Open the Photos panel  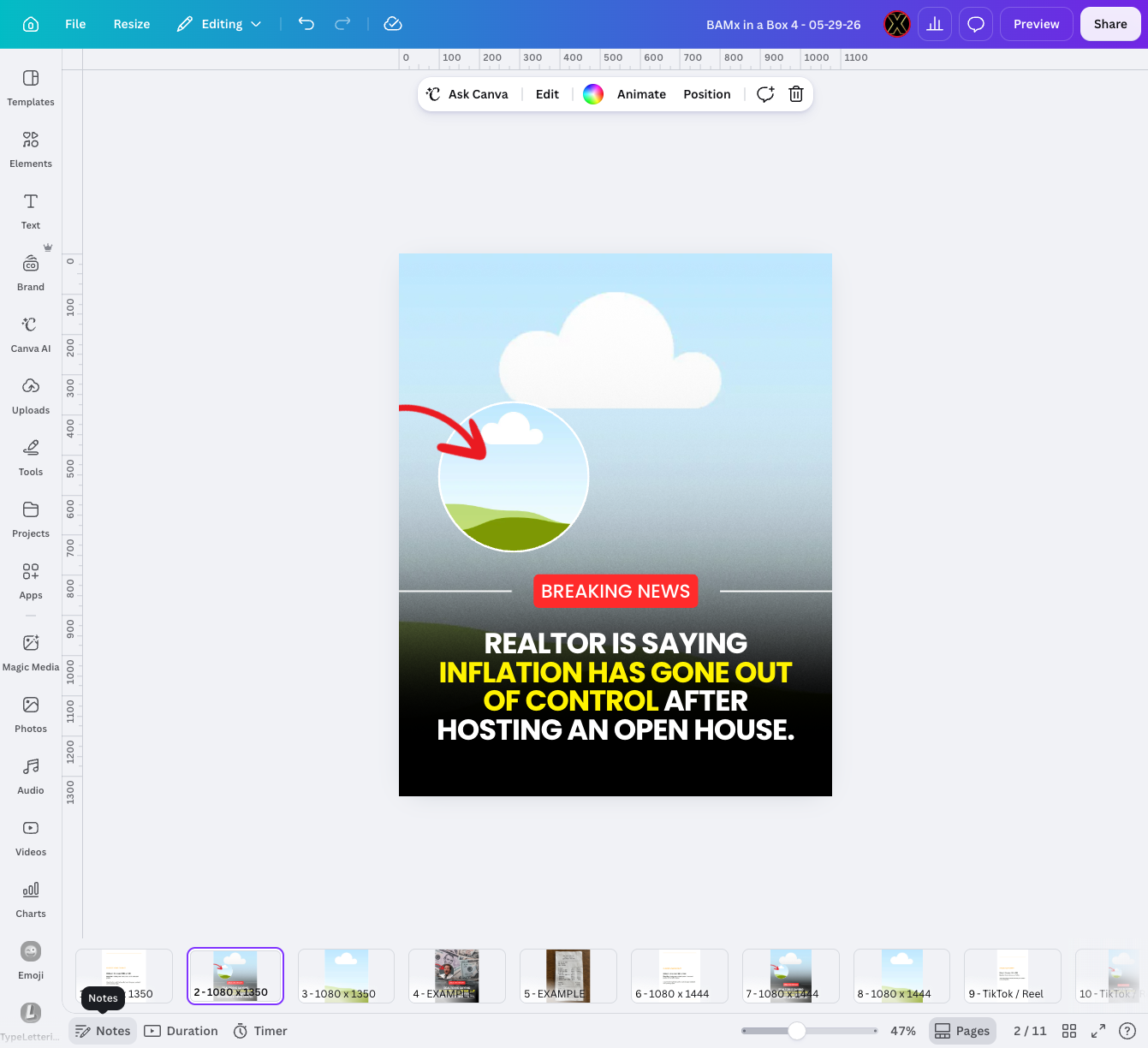(x=31, y=715)
